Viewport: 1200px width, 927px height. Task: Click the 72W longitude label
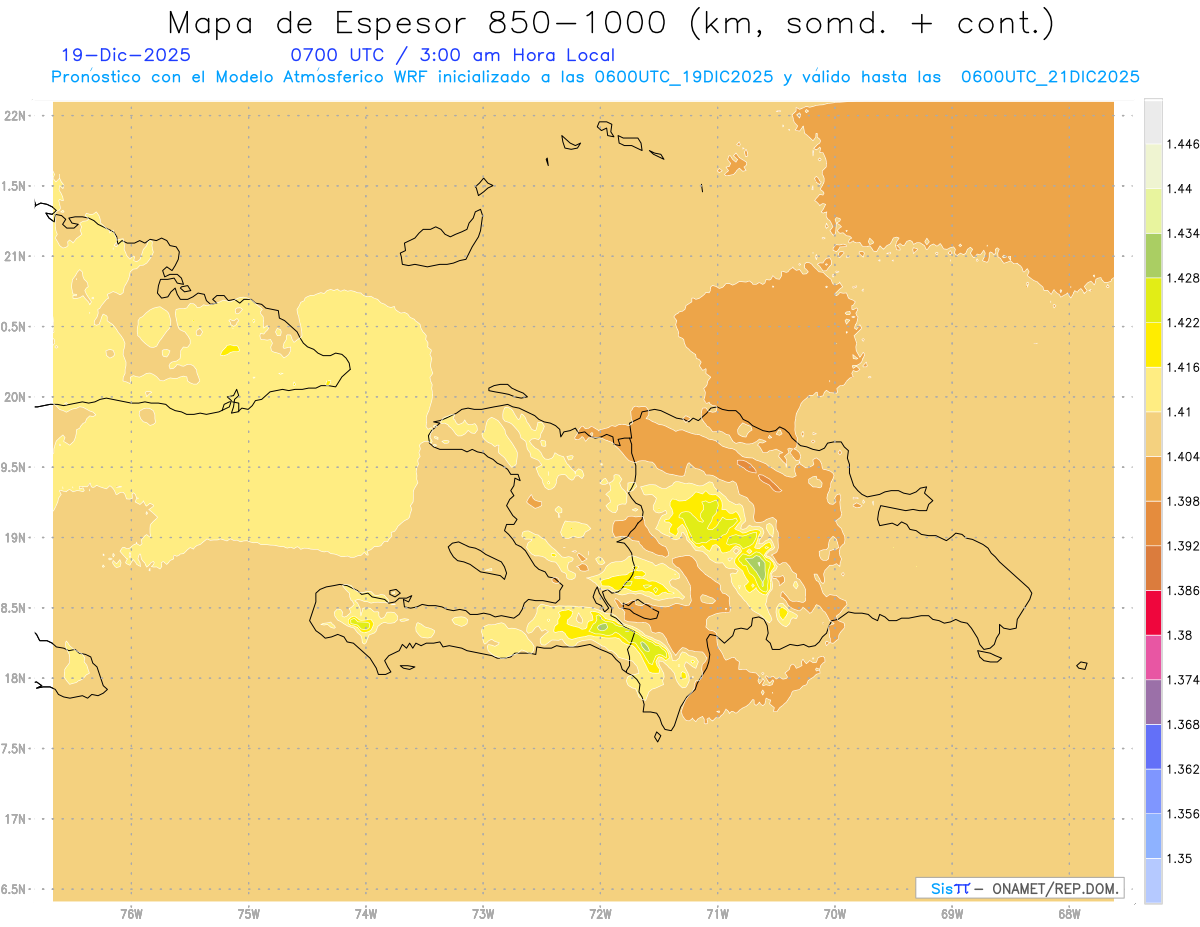[600, 914]
